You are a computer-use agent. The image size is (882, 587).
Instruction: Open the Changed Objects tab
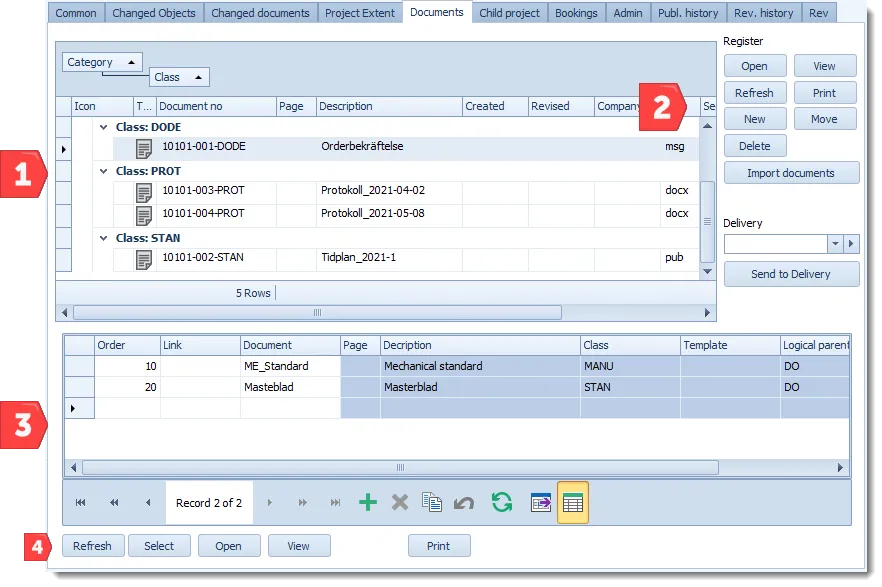point(154,13)
